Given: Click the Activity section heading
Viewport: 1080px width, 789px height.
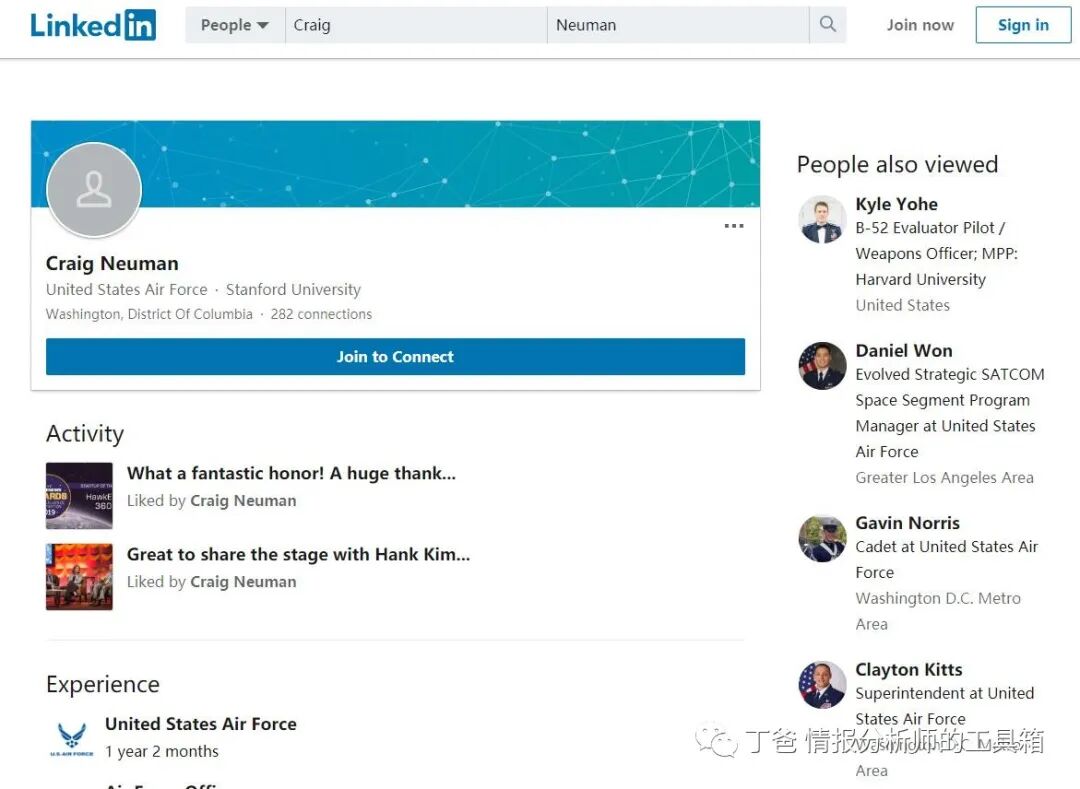Looking at the screenshot, I should [x=85, y=434].
